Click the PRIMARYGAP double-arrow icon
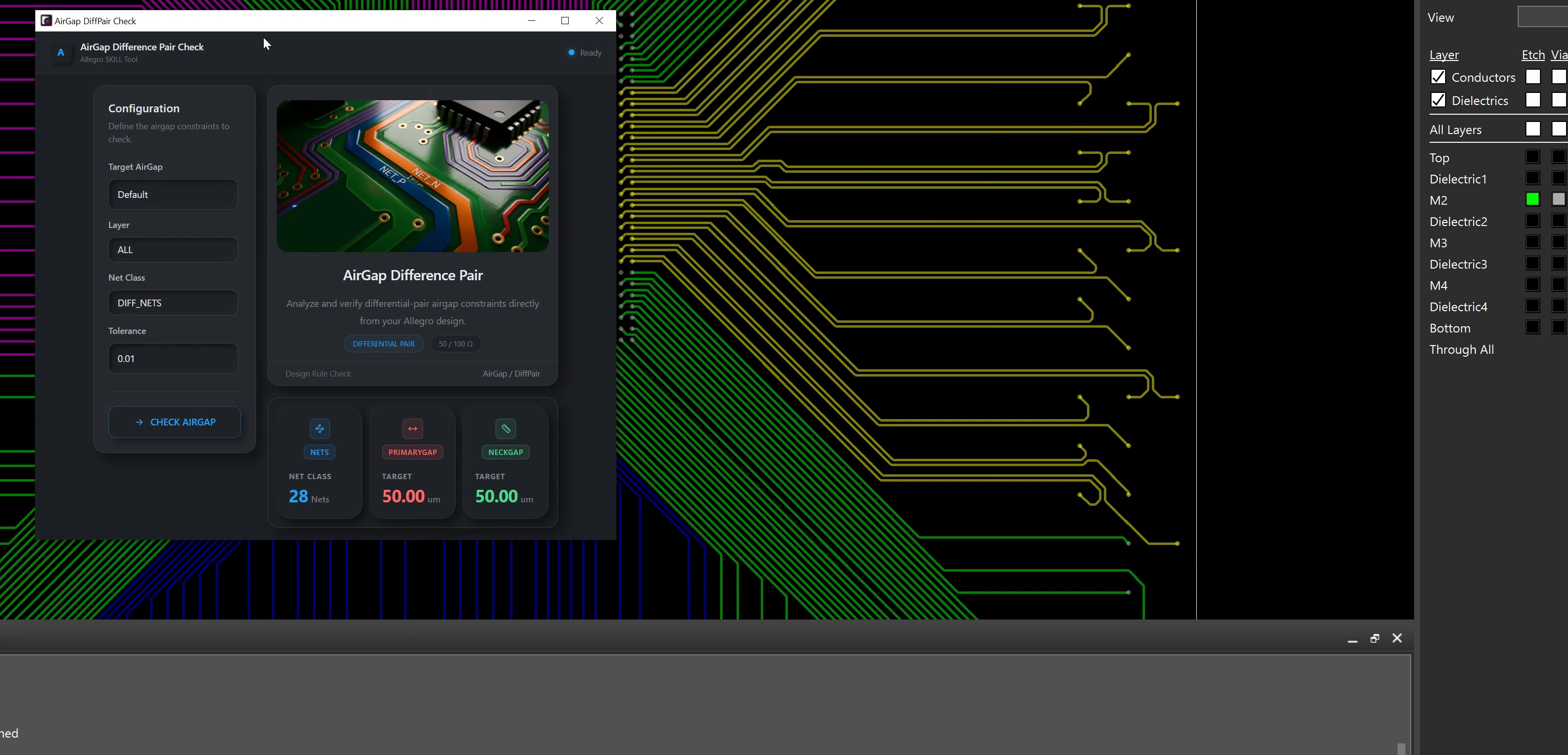1568x755 pixels. (x=413, y=429)
